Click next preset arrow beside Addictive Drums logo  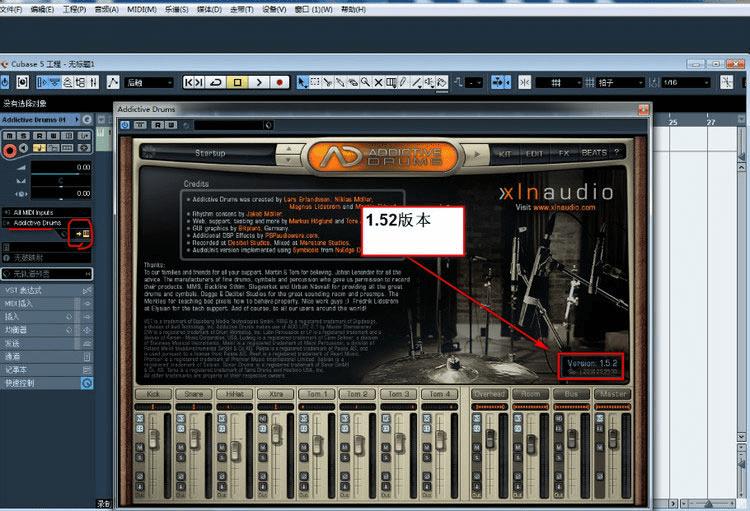click(x=476, y=155)
